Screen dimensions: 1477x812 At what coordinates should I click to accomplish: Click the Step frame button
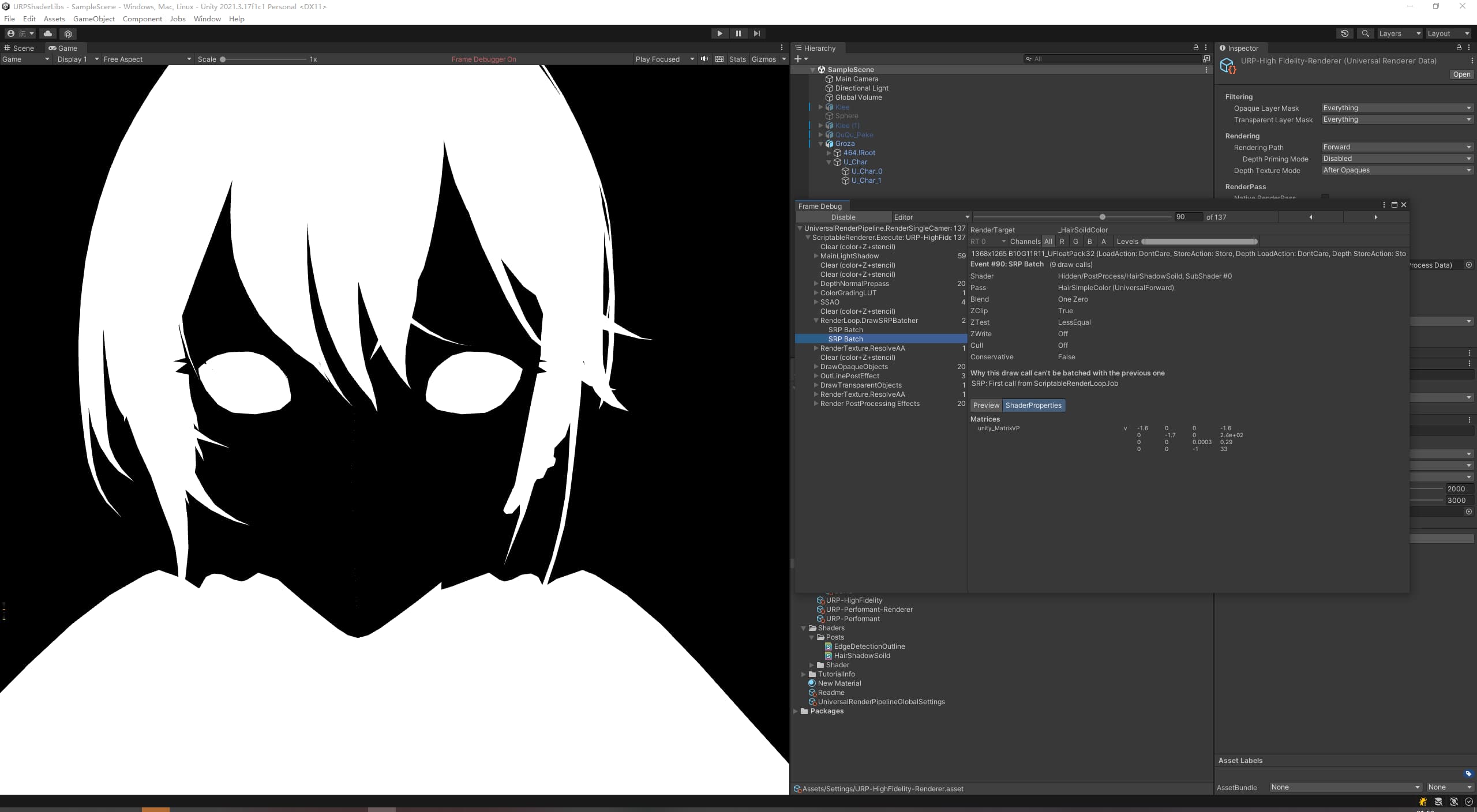[x=756, y=33]
